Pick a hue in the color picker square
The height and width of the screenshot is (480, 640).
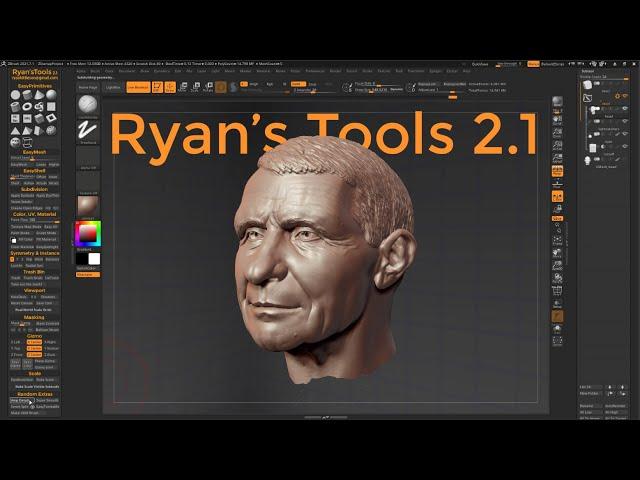pyautogui.click(x=88, y=233)
